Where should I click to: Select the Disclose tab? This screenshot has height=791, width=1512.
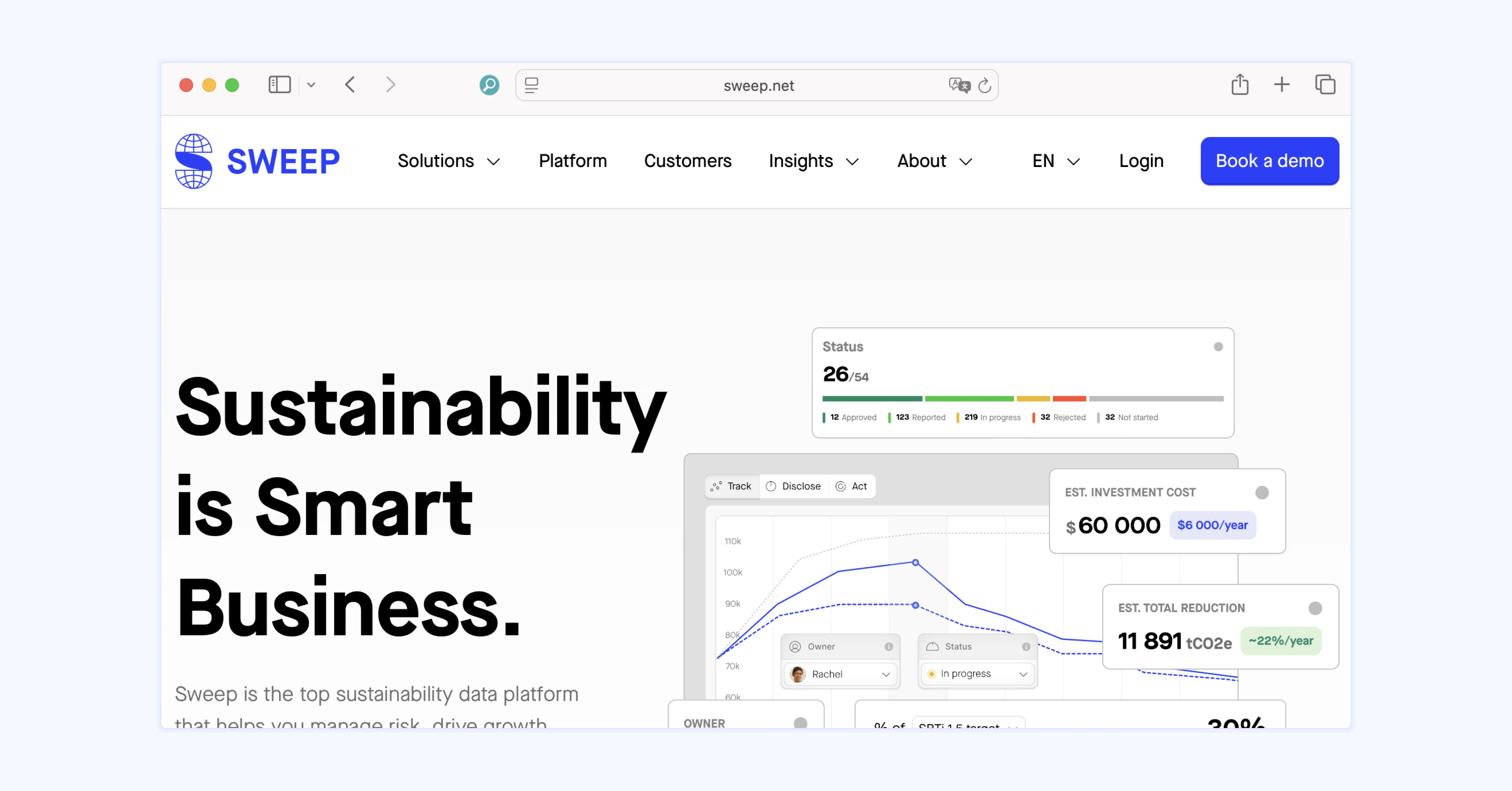pos(794,486)
